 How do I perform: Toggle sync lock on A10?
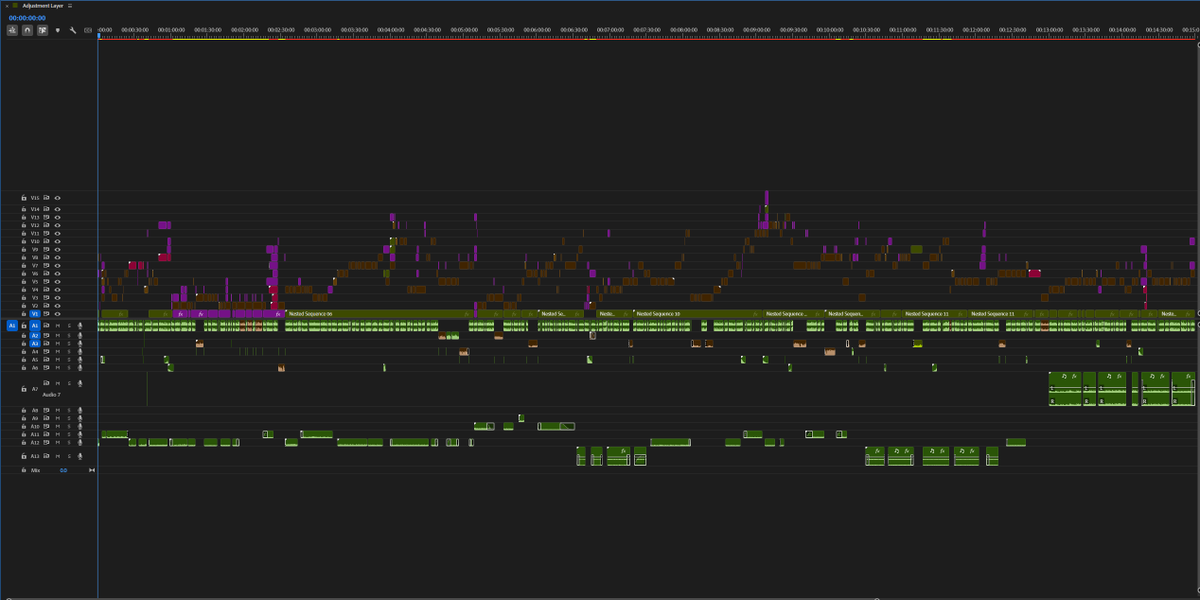[46, 426]
